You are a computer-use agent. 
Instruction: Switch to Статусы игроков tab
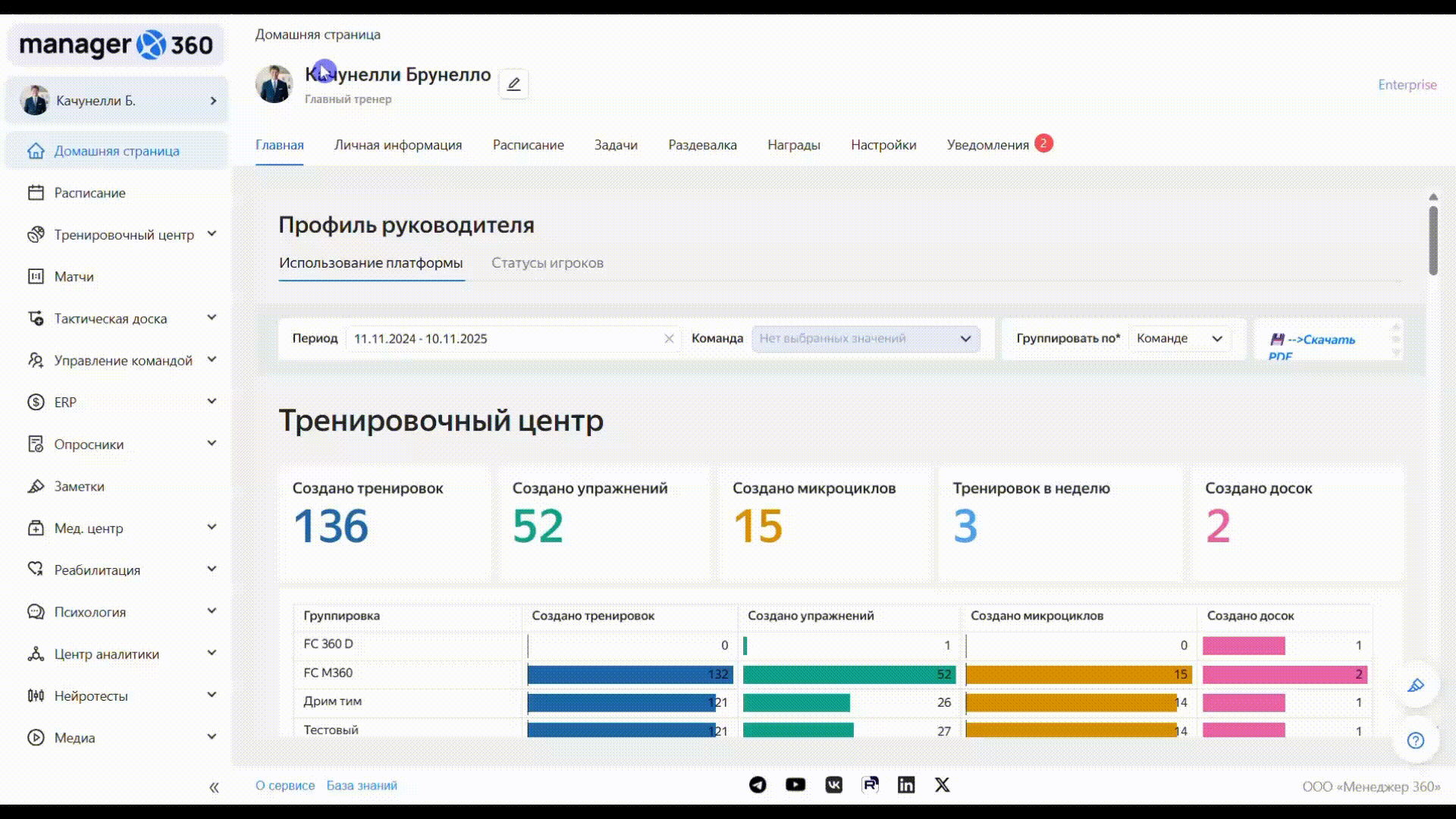point(547,263)
